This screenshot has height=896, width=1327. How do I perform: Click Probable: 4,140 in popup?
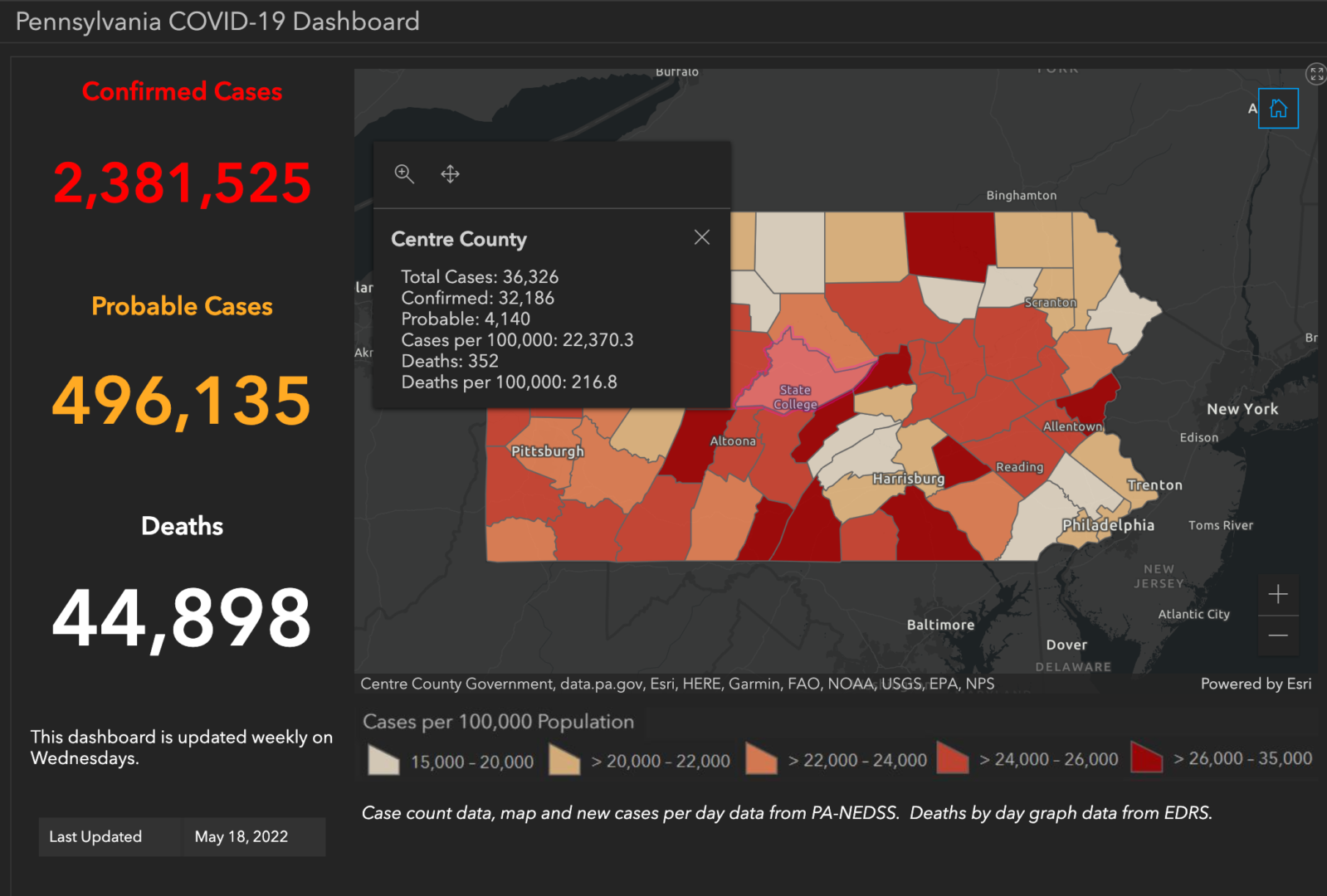tap(466, 319)
